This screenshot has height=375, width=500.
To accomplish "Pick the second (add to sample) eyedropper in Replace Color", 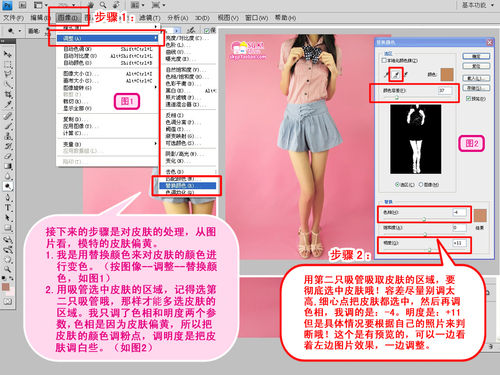I will [396, 74].
